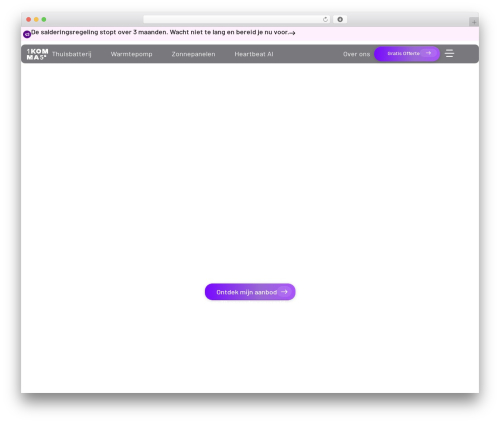This screenshot has width=500, height=423.
Task: Click the arrow after the banner text
Action: (292, 33)
